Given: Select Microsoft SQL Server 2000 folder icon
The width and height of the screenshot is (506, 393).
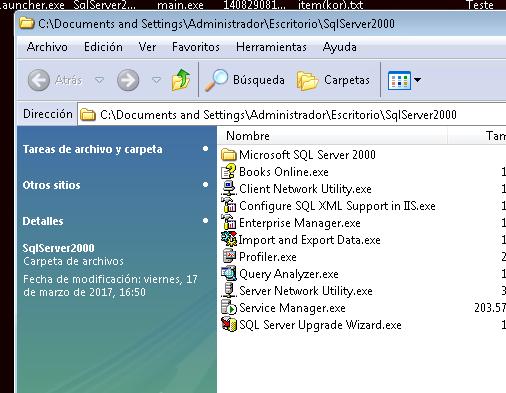Looking at the screenshot, I should click(229, 155).
